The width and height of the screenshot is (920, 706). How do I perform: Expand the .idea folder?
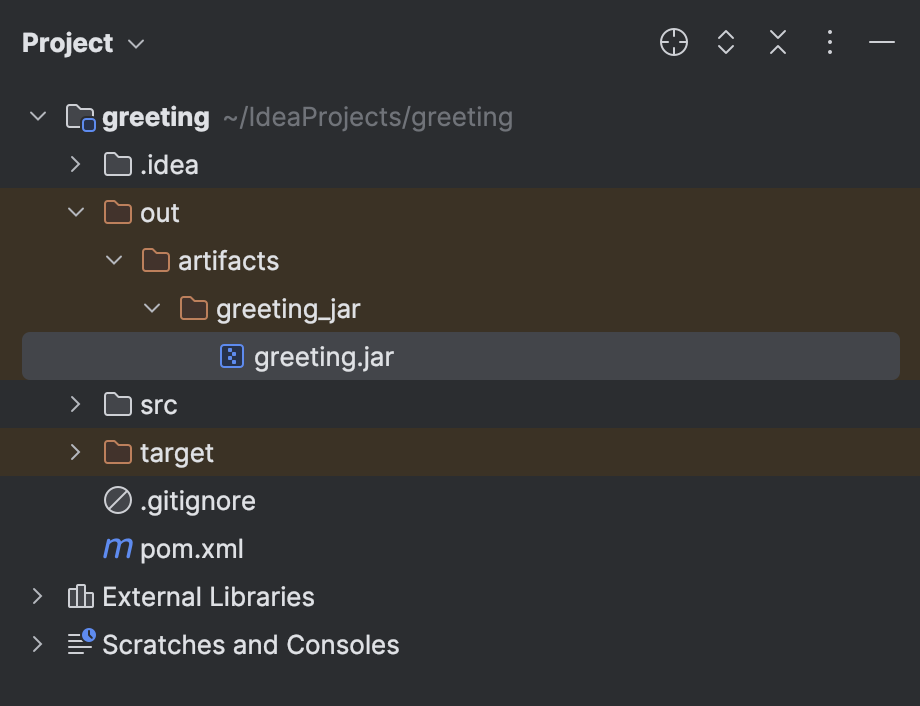pos(75,164)
